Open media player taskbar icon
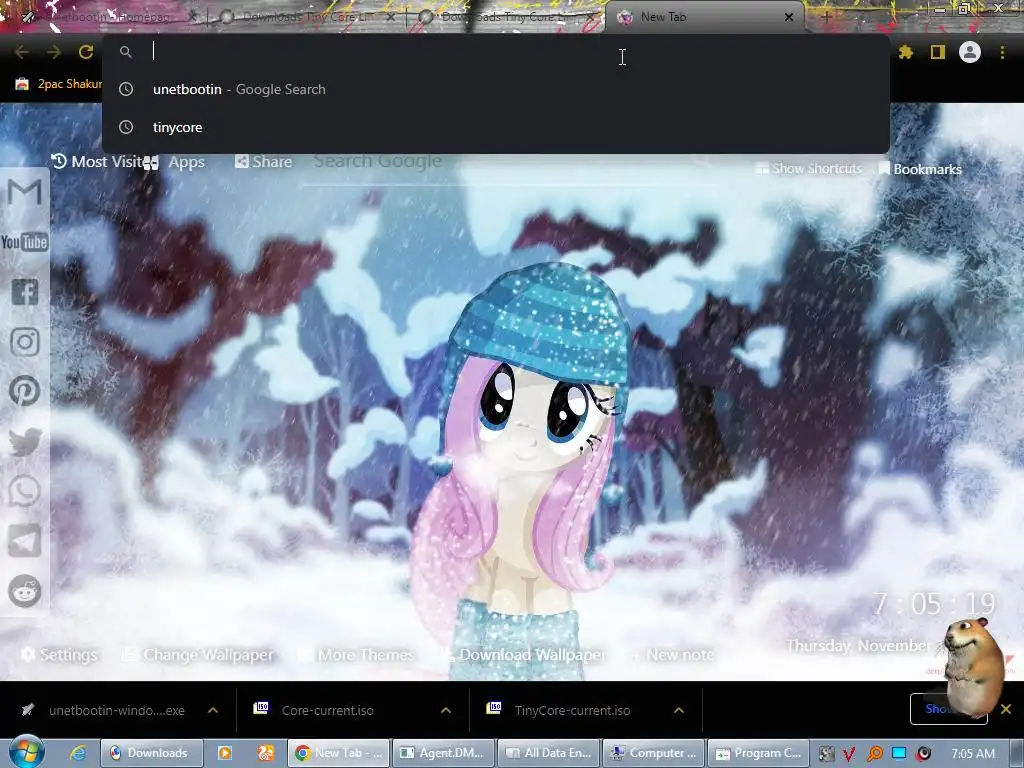Screen dimensions: 1024x768 click(225, 753)
